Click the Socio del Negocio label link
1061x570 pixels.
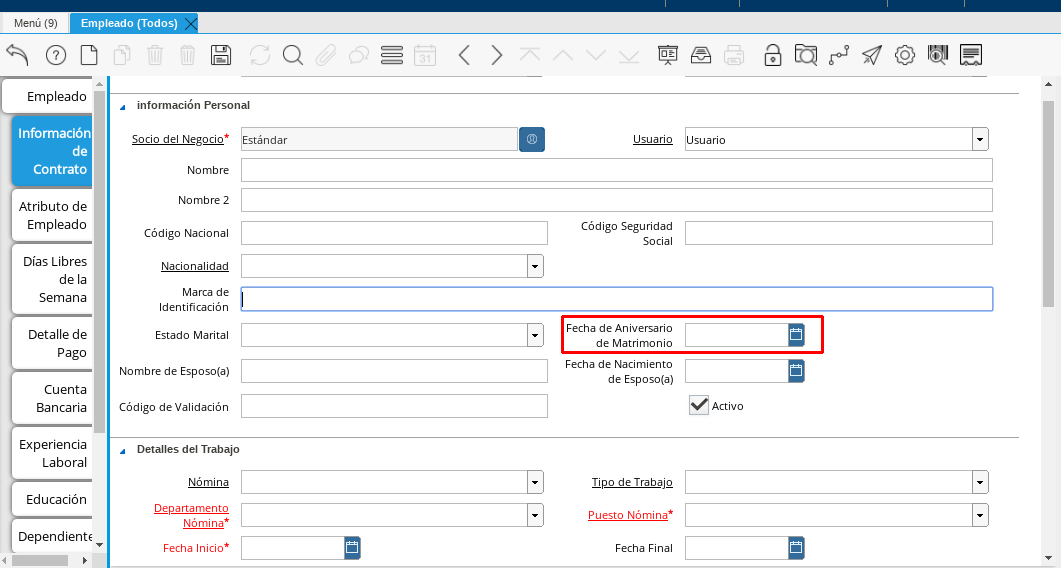point(177,139)
